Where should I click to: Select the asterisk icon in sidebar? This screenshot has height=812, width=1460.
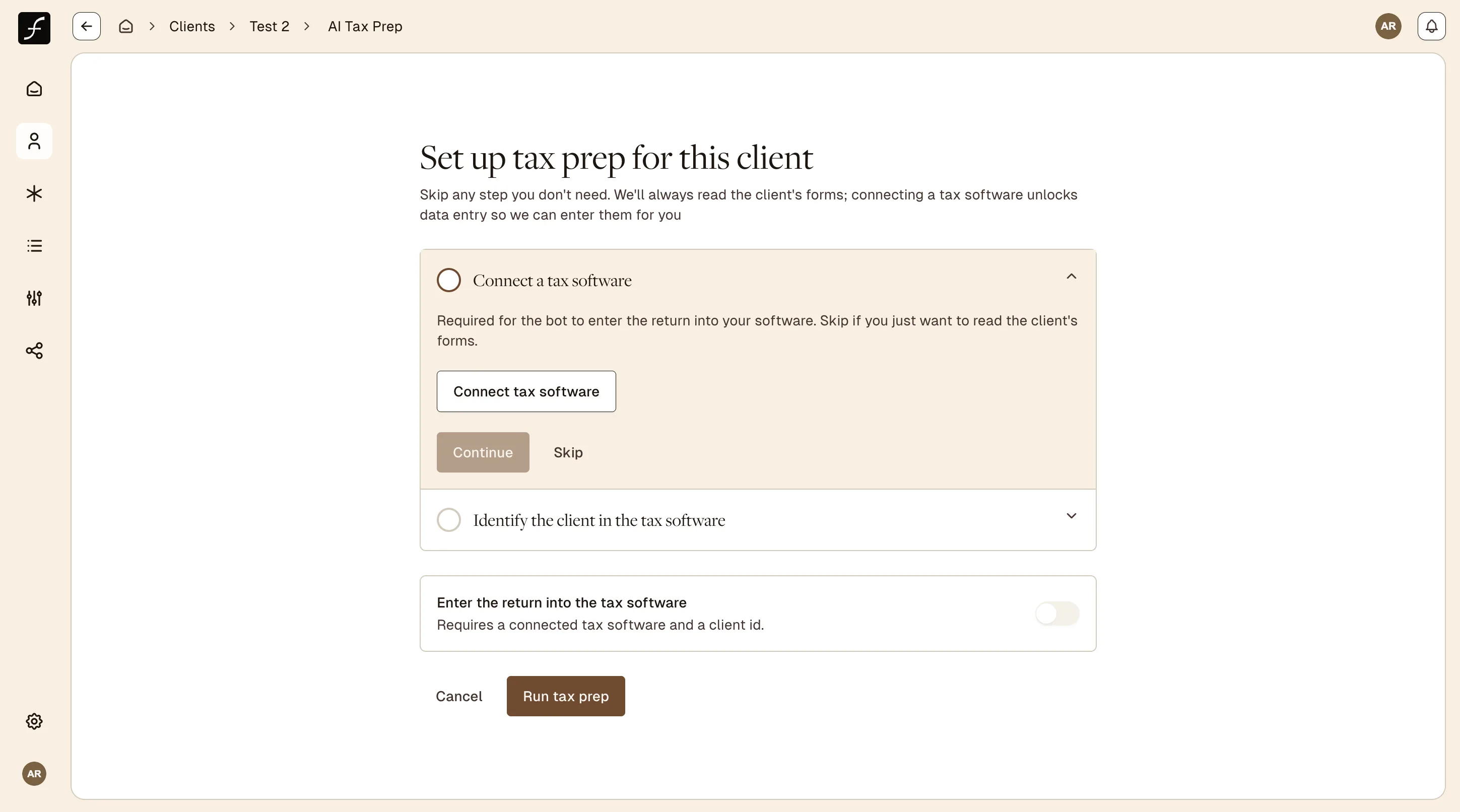pyautogui.click(x=34, y=193)
